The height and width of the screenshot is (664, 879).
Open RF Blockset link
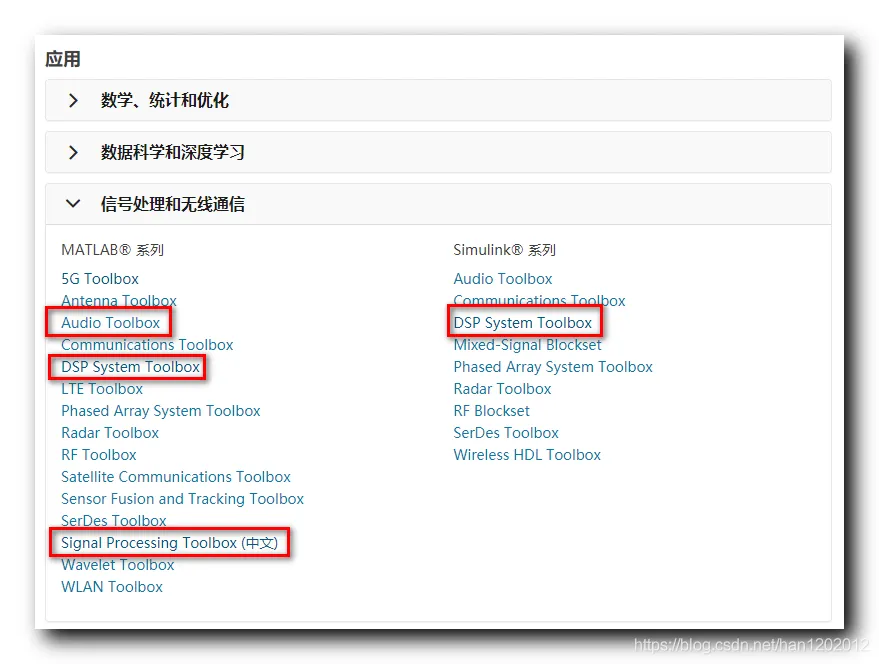pos(492,411)
